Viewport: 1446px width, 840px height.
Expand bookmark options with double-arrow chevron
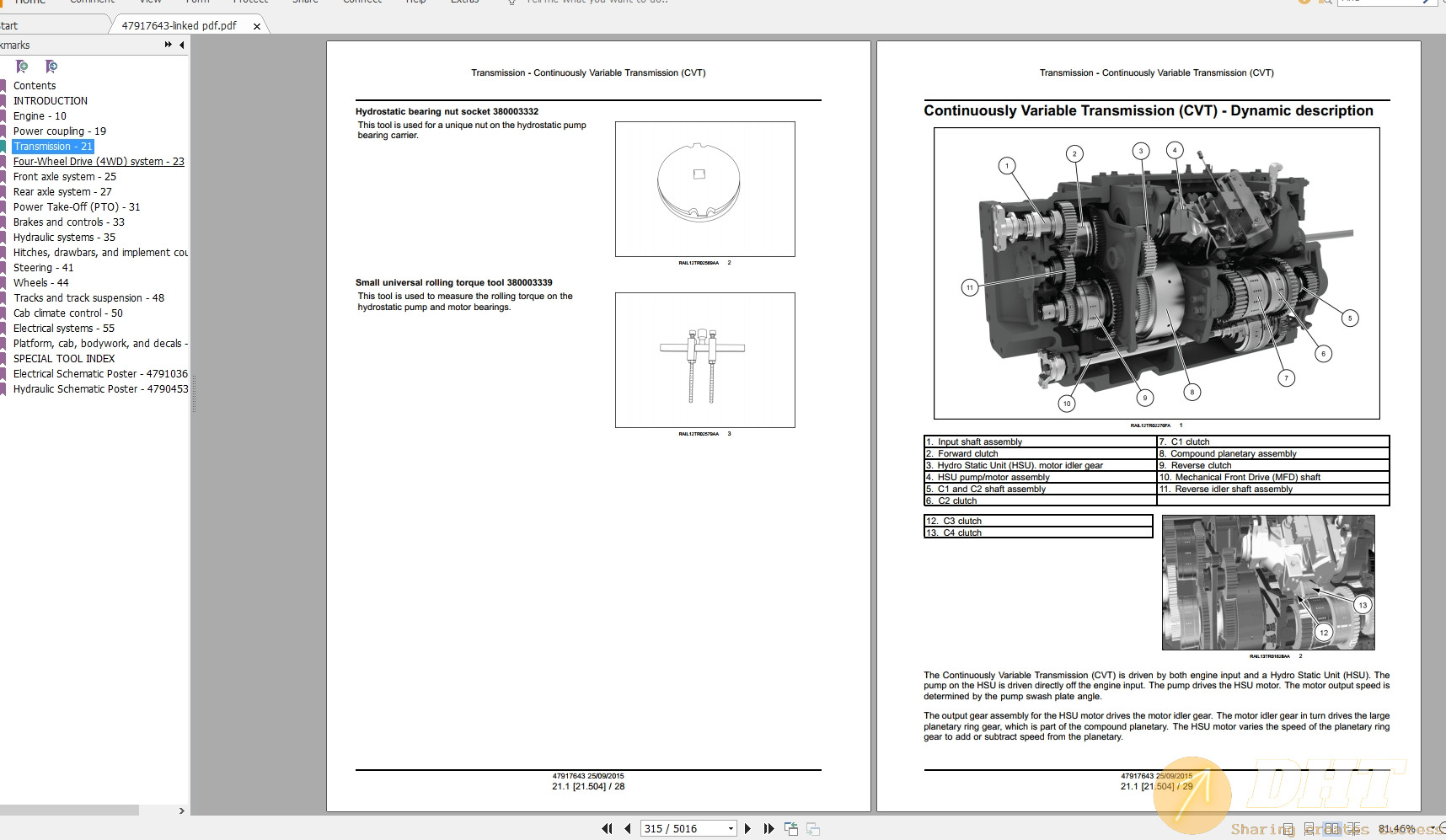(x=167, y=45)
